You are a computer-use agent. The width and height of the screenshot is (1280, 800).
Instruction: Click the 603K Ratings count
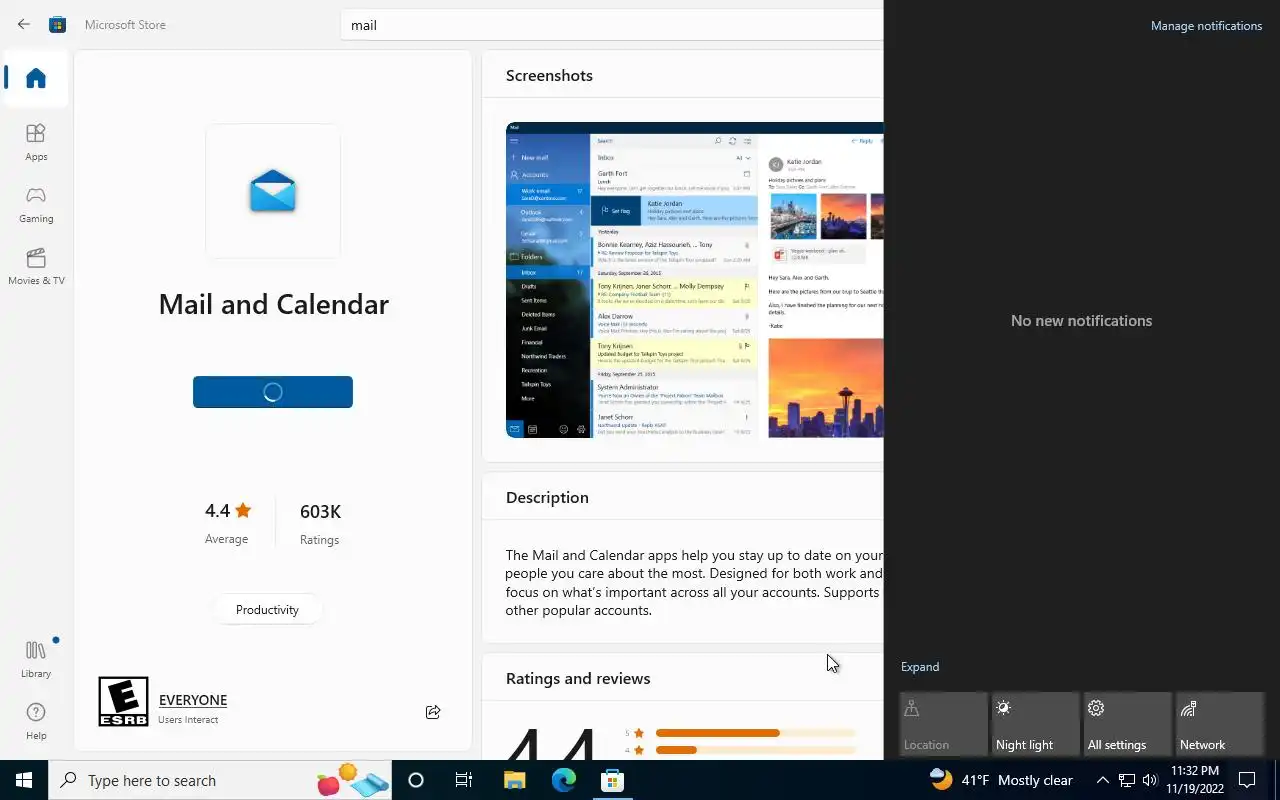(x=320, y=523)
